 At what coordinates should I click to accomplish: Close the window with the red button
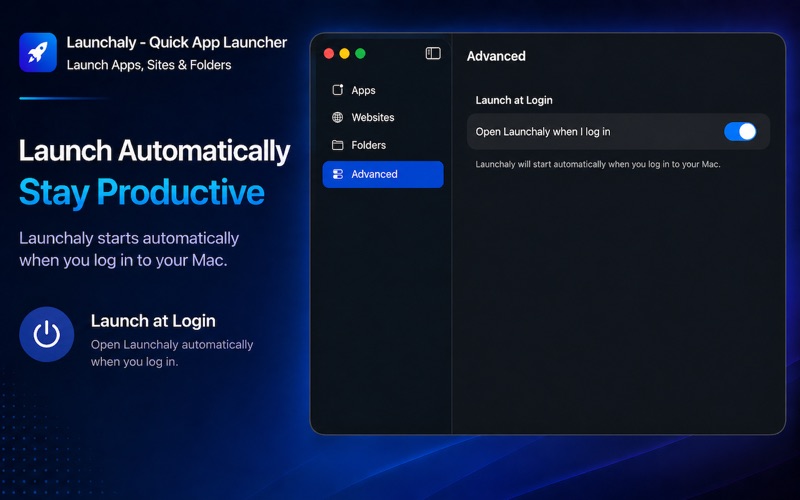[x=329, y=54]
